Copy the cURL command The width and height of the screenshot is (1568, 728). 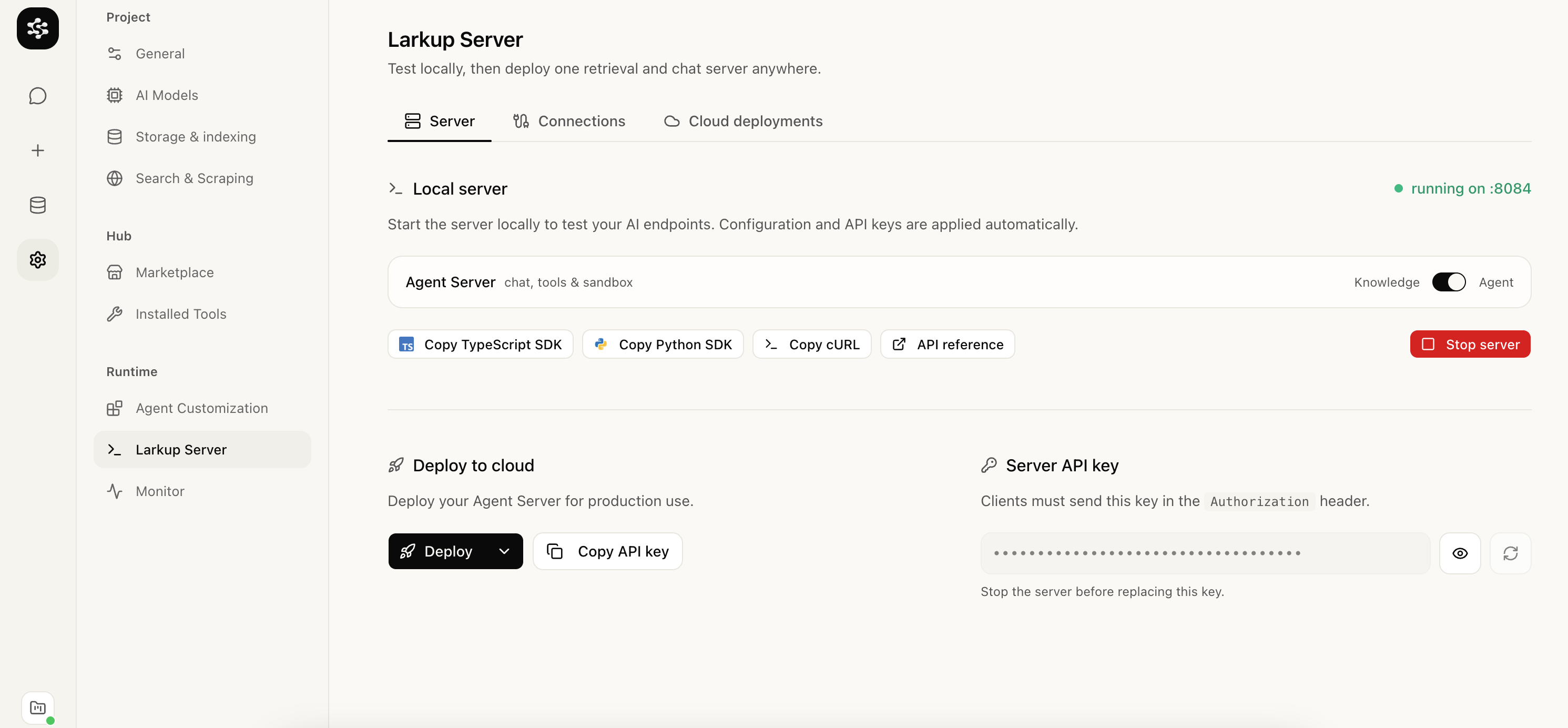tap(812, 345)
